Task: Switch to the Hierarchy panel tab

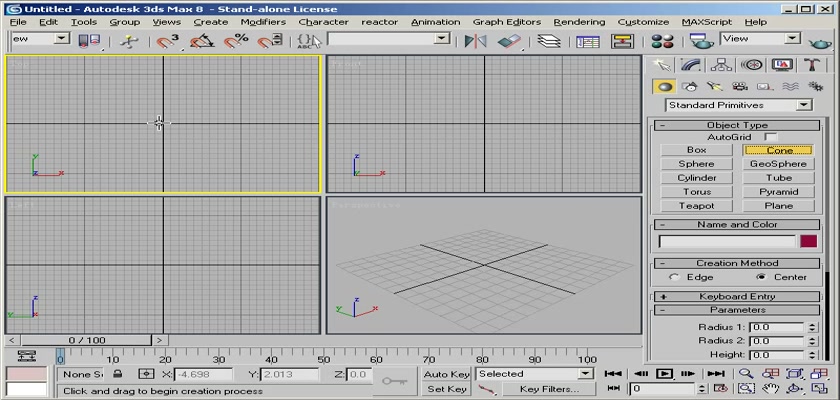Action: click(x=722, y=65)
